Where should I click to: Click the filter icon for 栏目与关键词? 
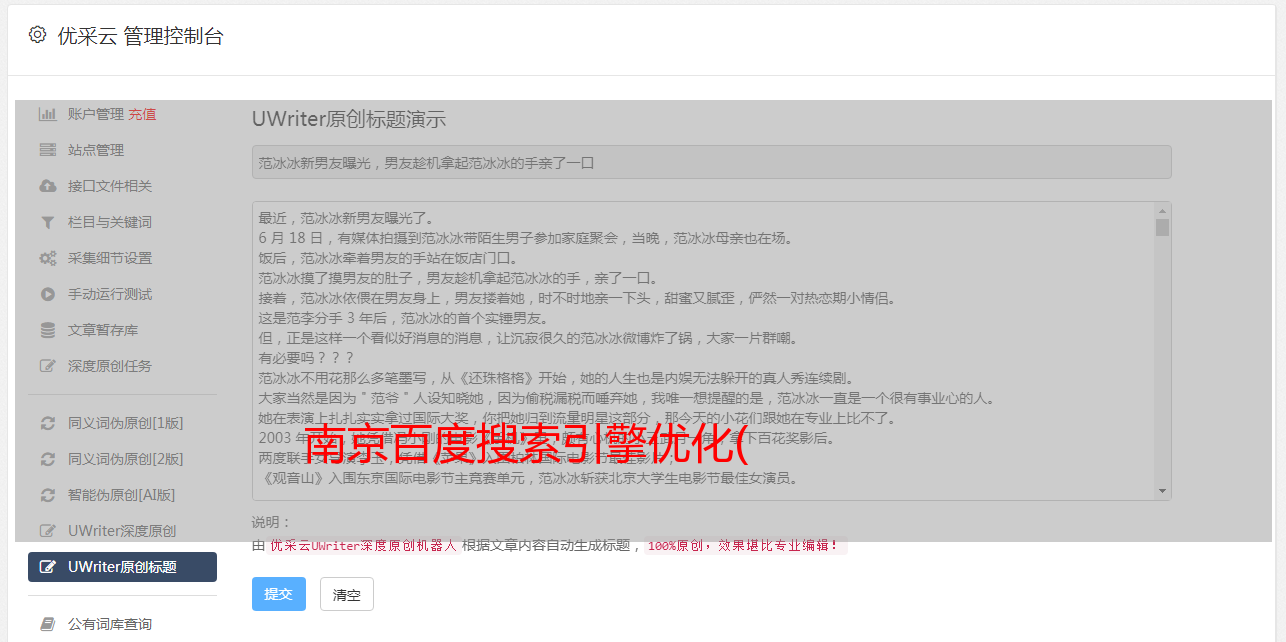pyautogui.click(x=47, y=222)
